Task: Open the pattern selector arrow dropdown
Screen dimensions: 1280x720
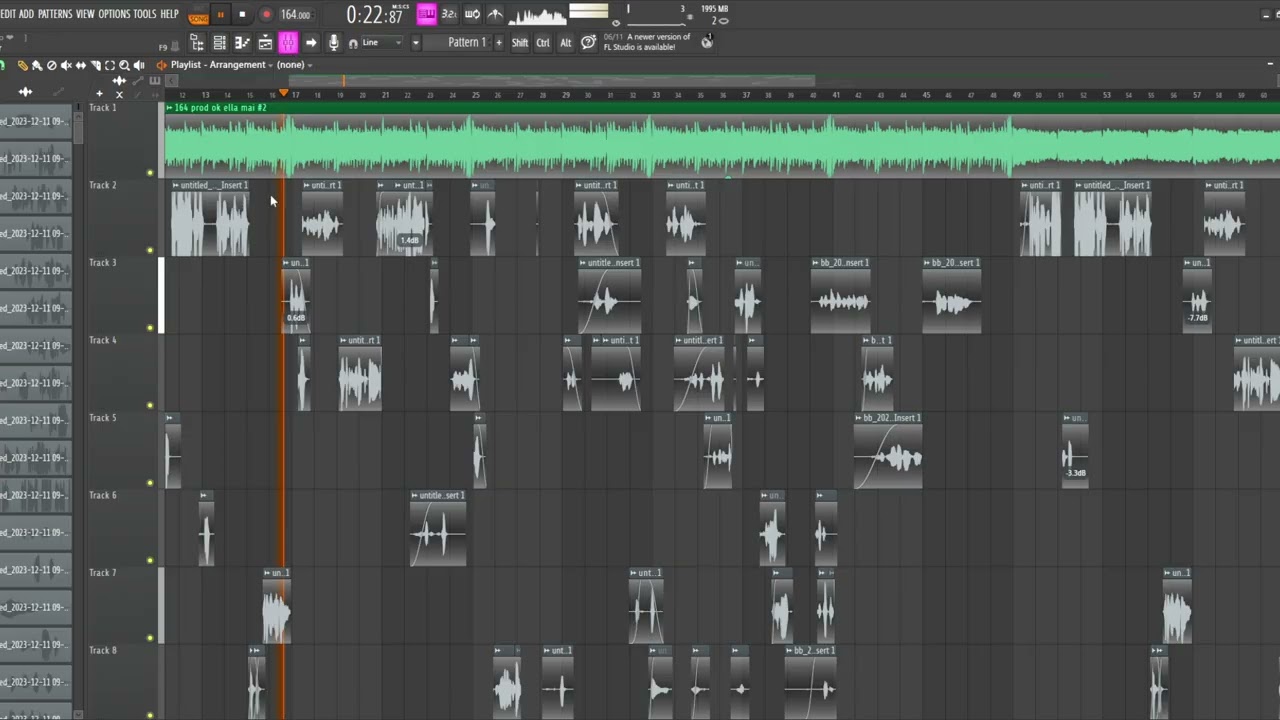Action: pos(415,43)
